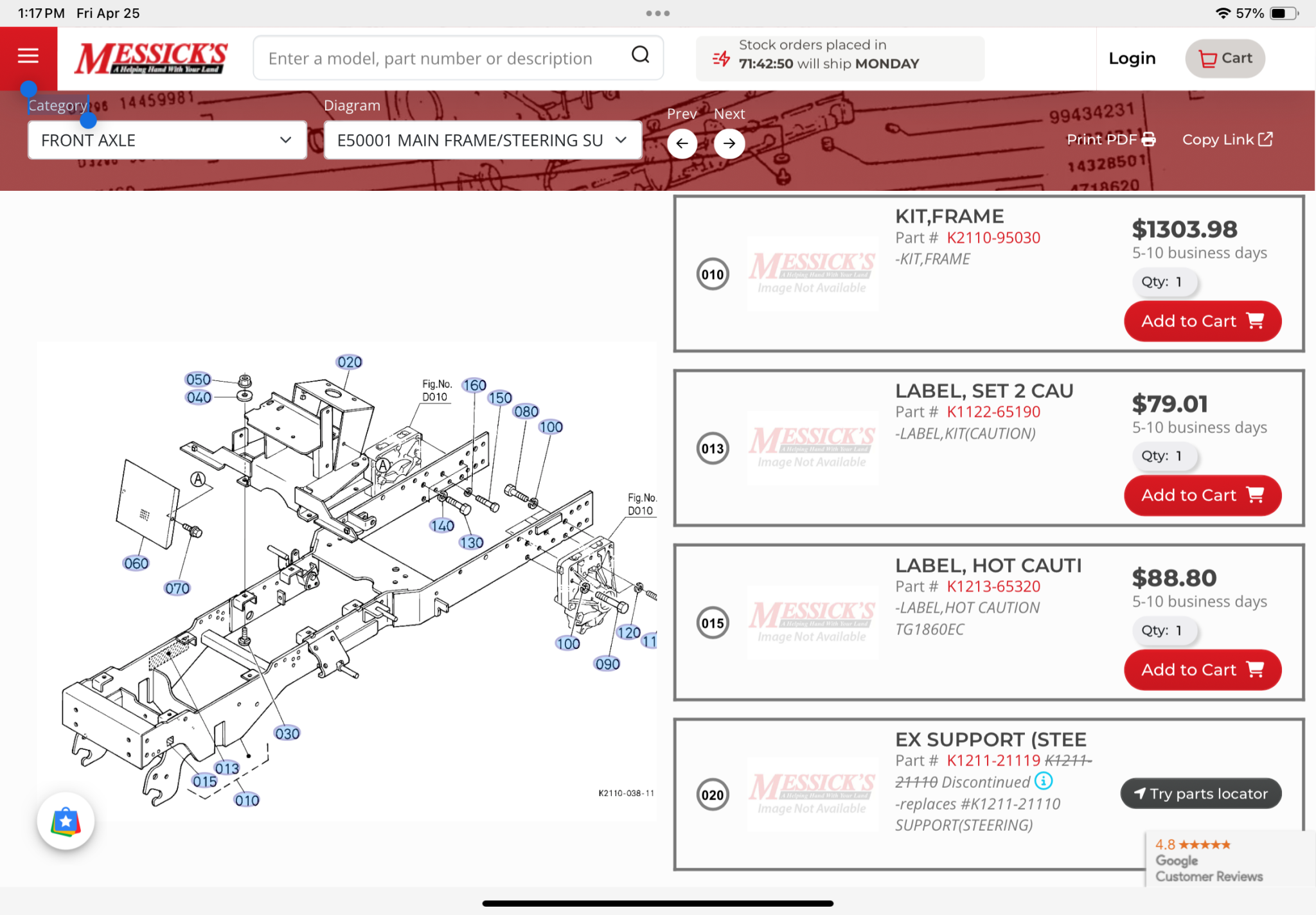Click callout 060 on the diagram

[x=136, y=564]
